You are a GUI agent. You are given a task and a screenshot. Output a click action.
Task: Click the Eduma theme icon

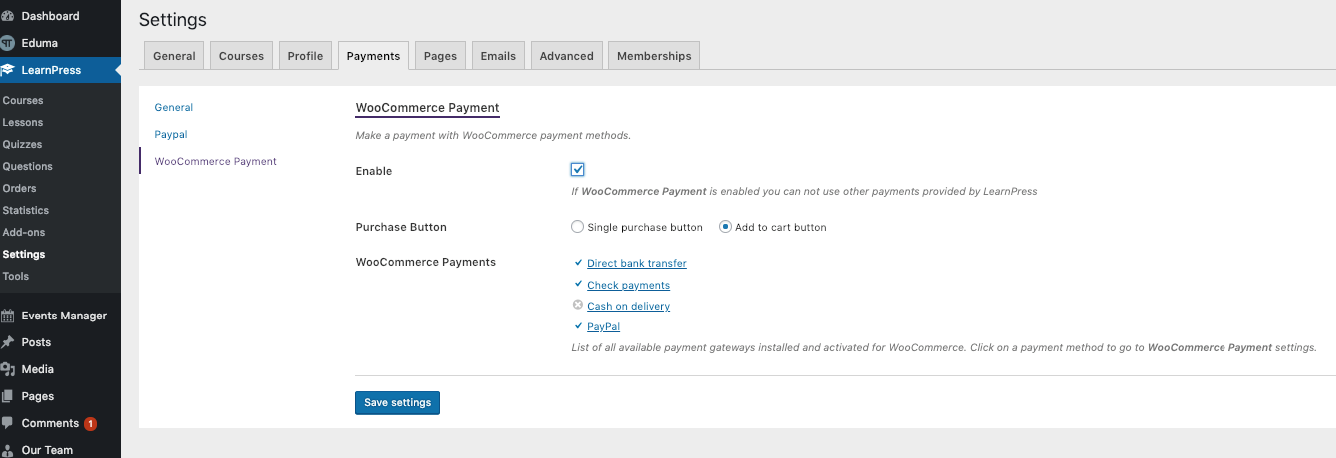pos(8,43)
